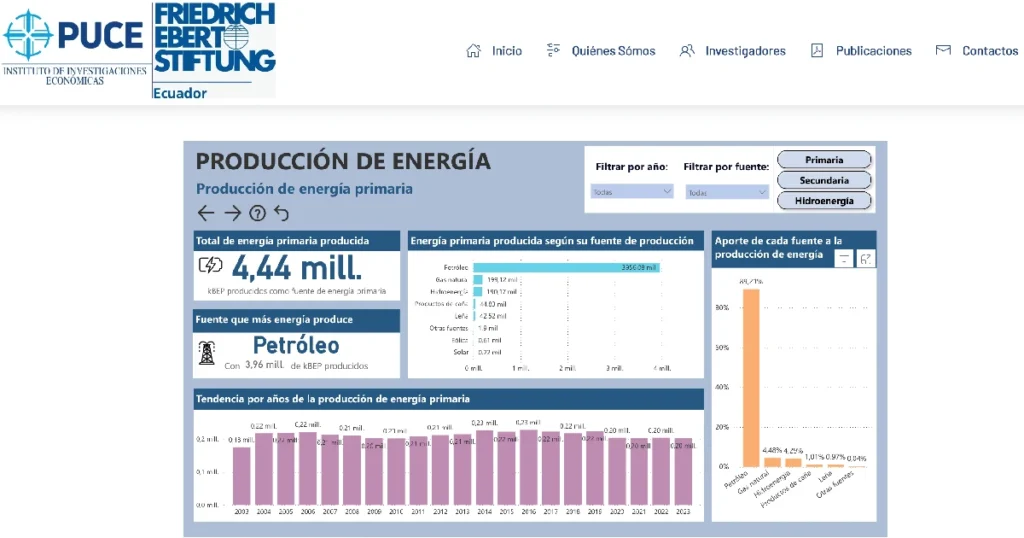Select the Secundaria button

pyautogui.click(x=824, y=180)
